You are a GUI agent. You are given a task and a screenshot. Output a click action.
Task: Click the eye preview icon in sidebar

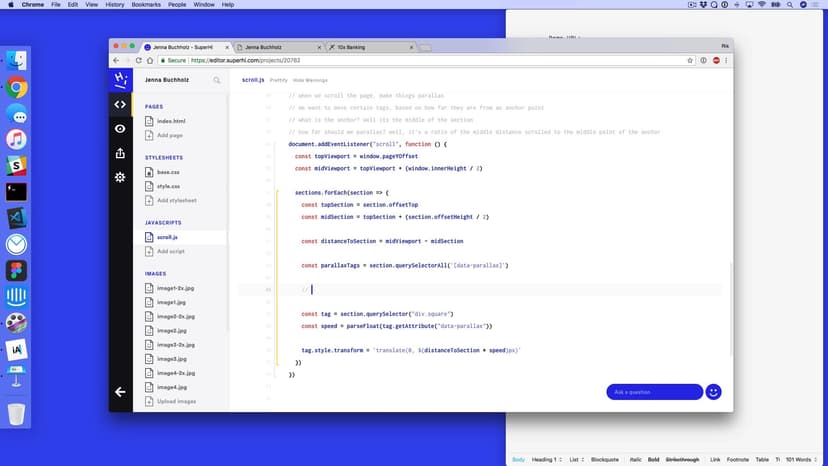120,128
